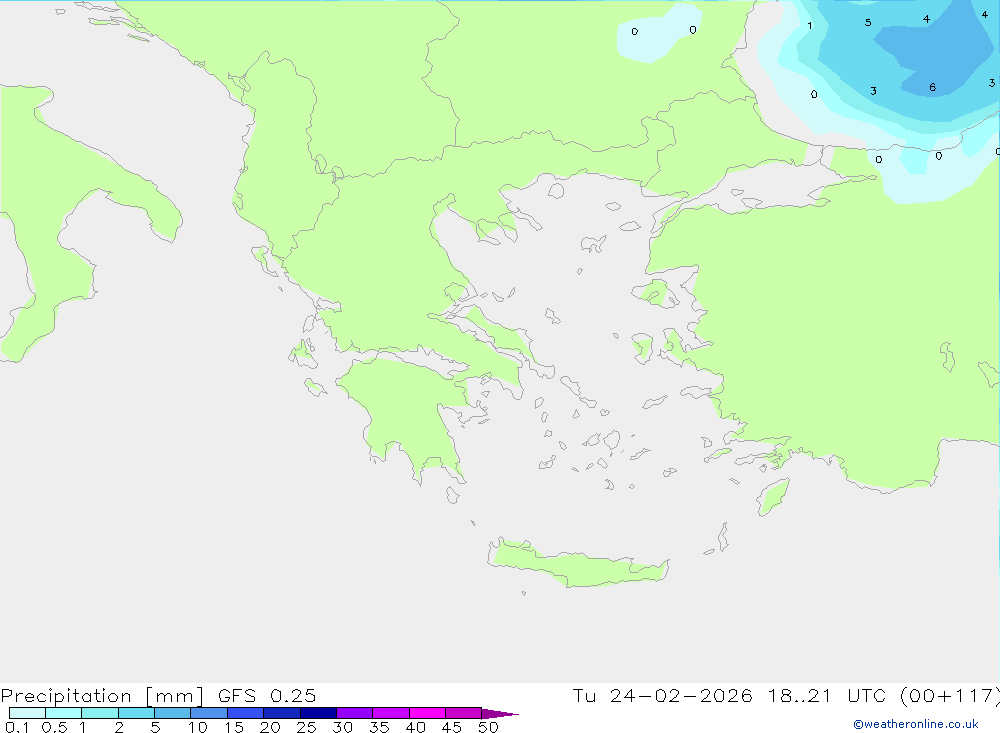
Task: Pick the 45–50 mm legend color swatch
Action: point(464,713)
